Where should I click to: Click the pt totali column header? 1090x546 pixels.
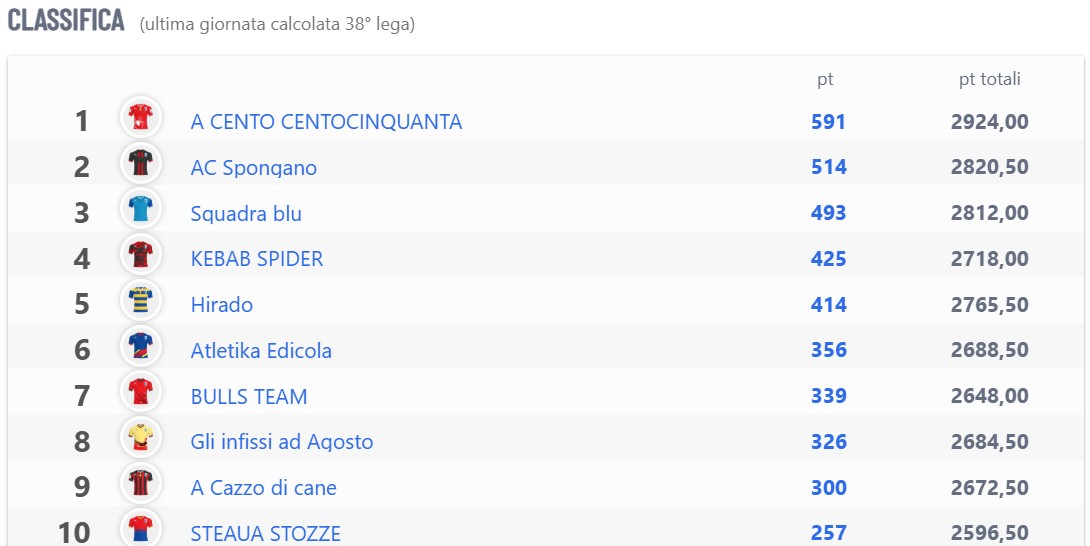990,79
